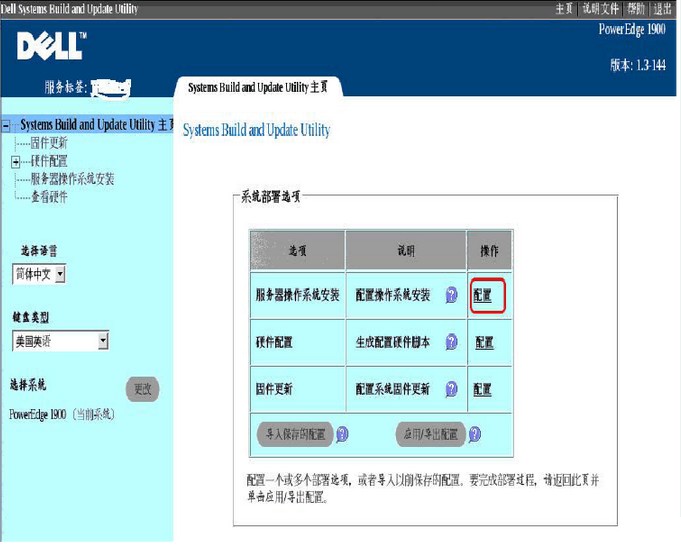Image resolution: width=681 pixels, height=548 pixels.
Task: Open 主页 in the top menu
Action: (564, 8)
